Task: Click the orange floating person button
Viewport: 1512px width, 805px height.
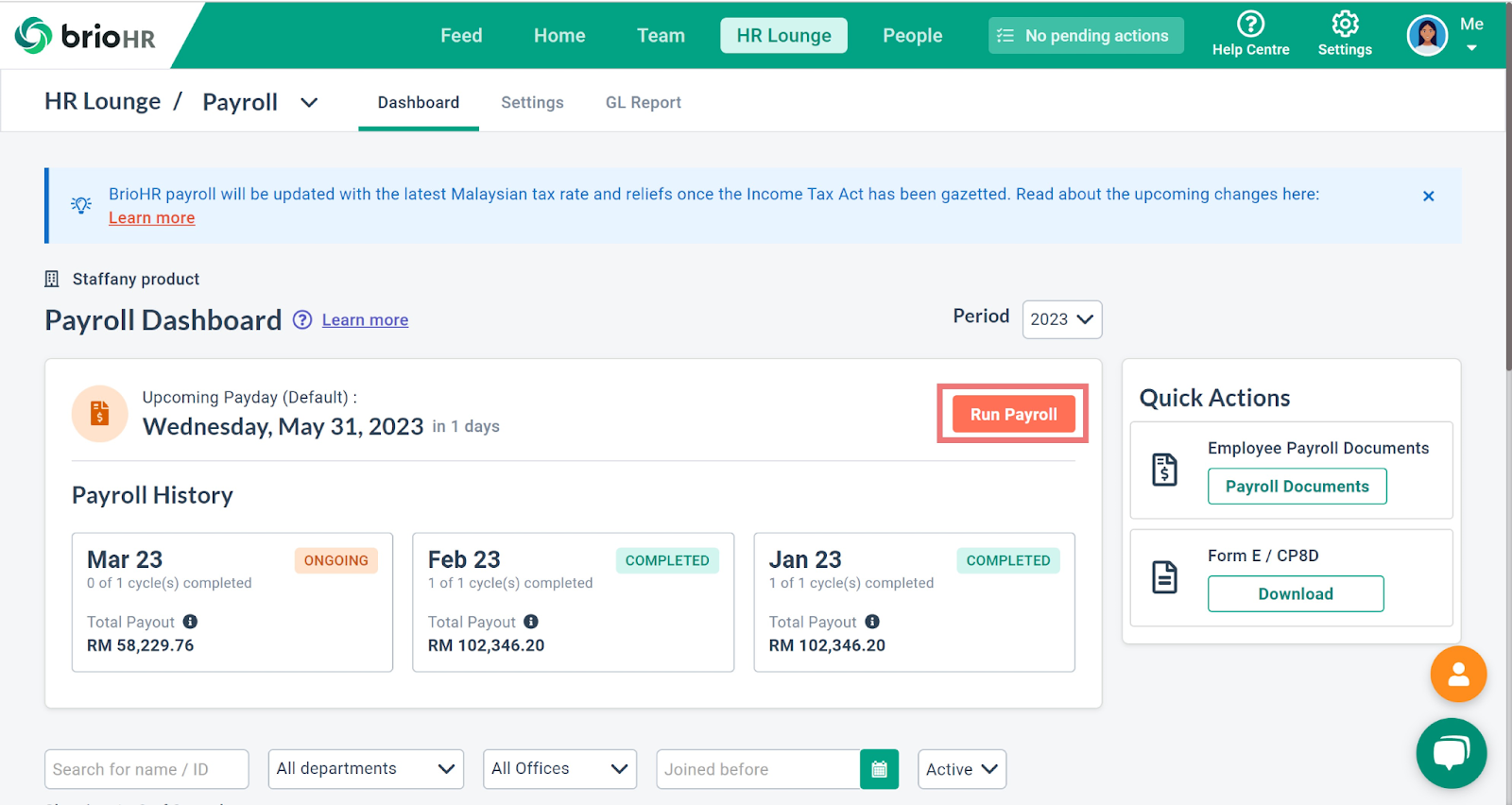Action: 1458,674
